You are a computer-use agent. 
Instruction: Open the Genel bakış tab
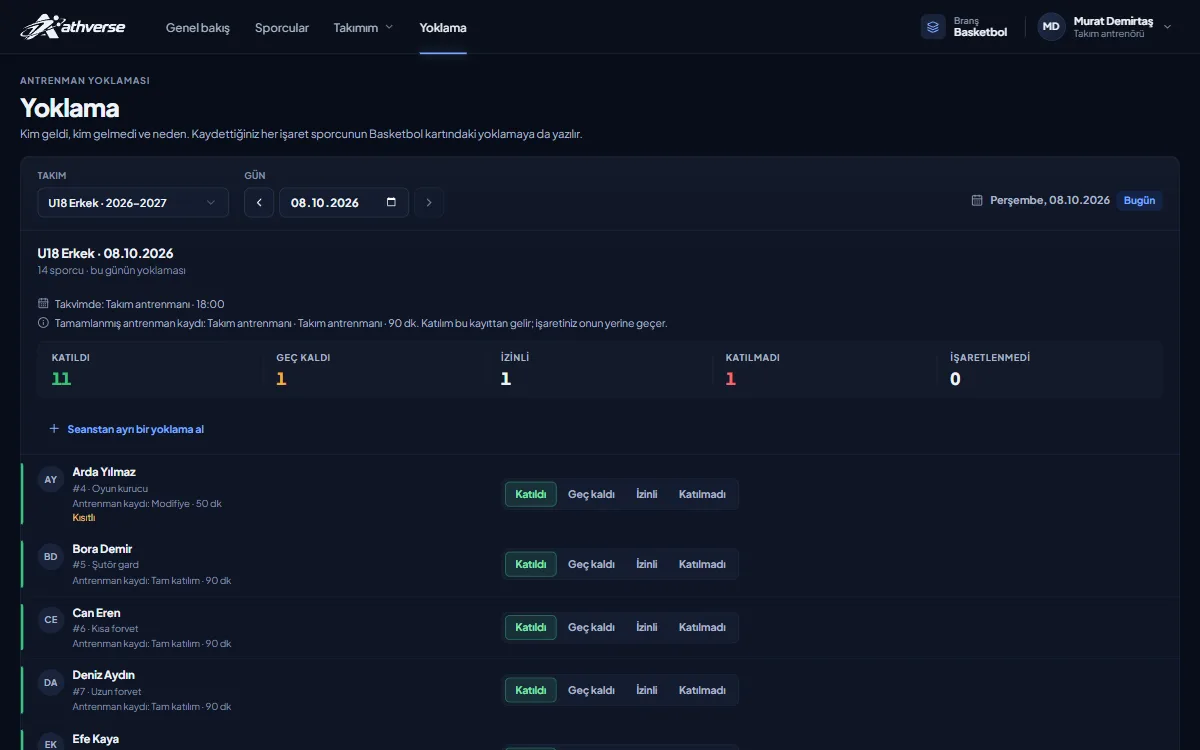(198, 27)
